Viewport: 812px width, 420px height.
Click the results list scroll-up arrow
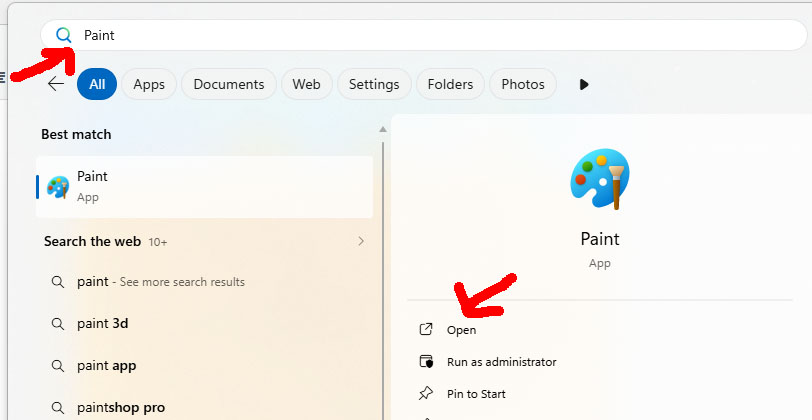(383, 129)
